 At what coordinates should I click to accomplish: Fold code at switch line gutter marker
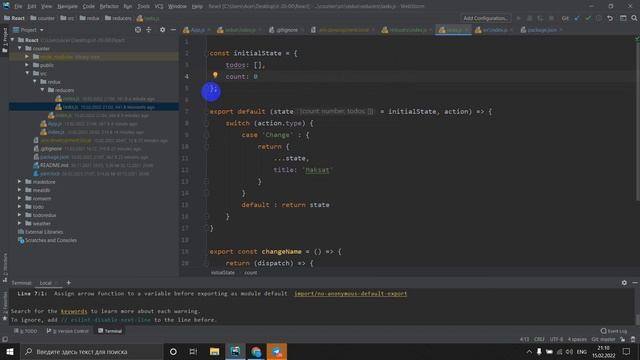(x=207, y=123)
